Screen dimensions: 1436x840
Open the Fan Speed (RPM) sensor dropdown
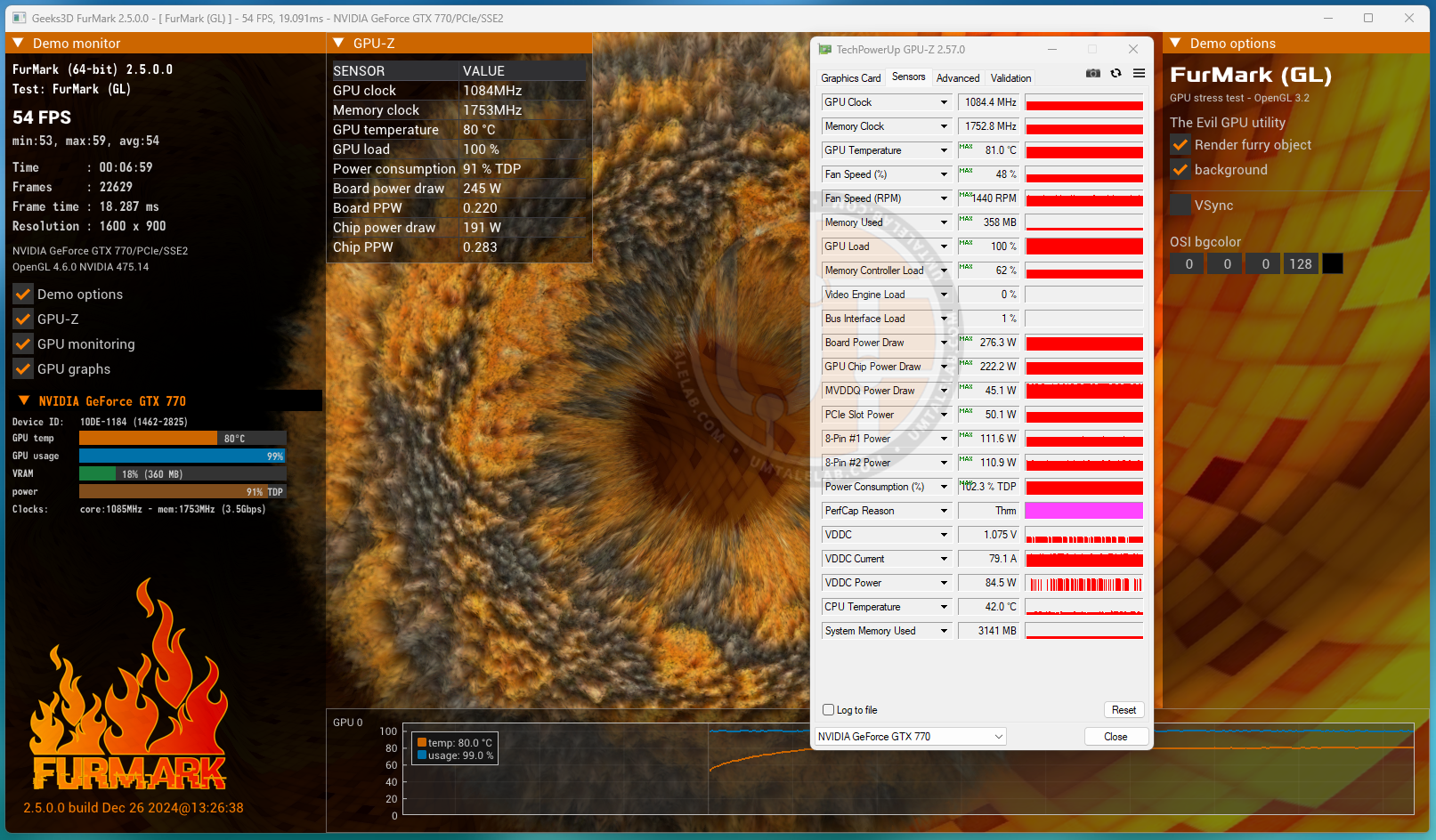(x=944, y=198)
